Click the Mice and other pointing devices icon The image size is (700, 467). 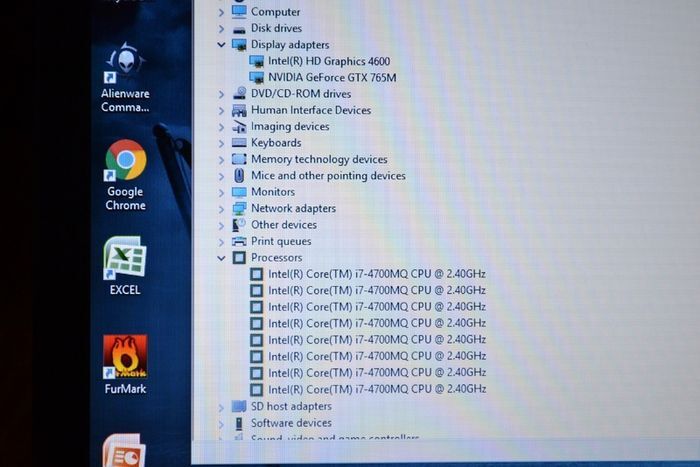[x=239, y=175]
